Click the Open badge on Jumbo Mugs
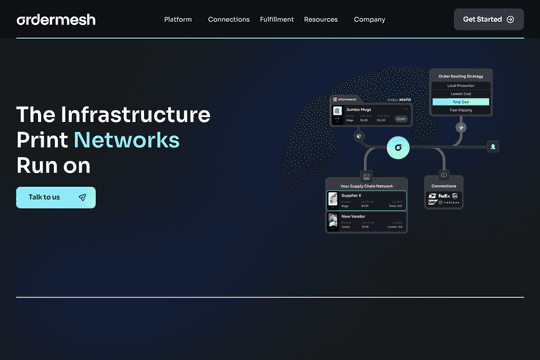The height and width of the screenshot is (360, 540). (x=401, y=119)
